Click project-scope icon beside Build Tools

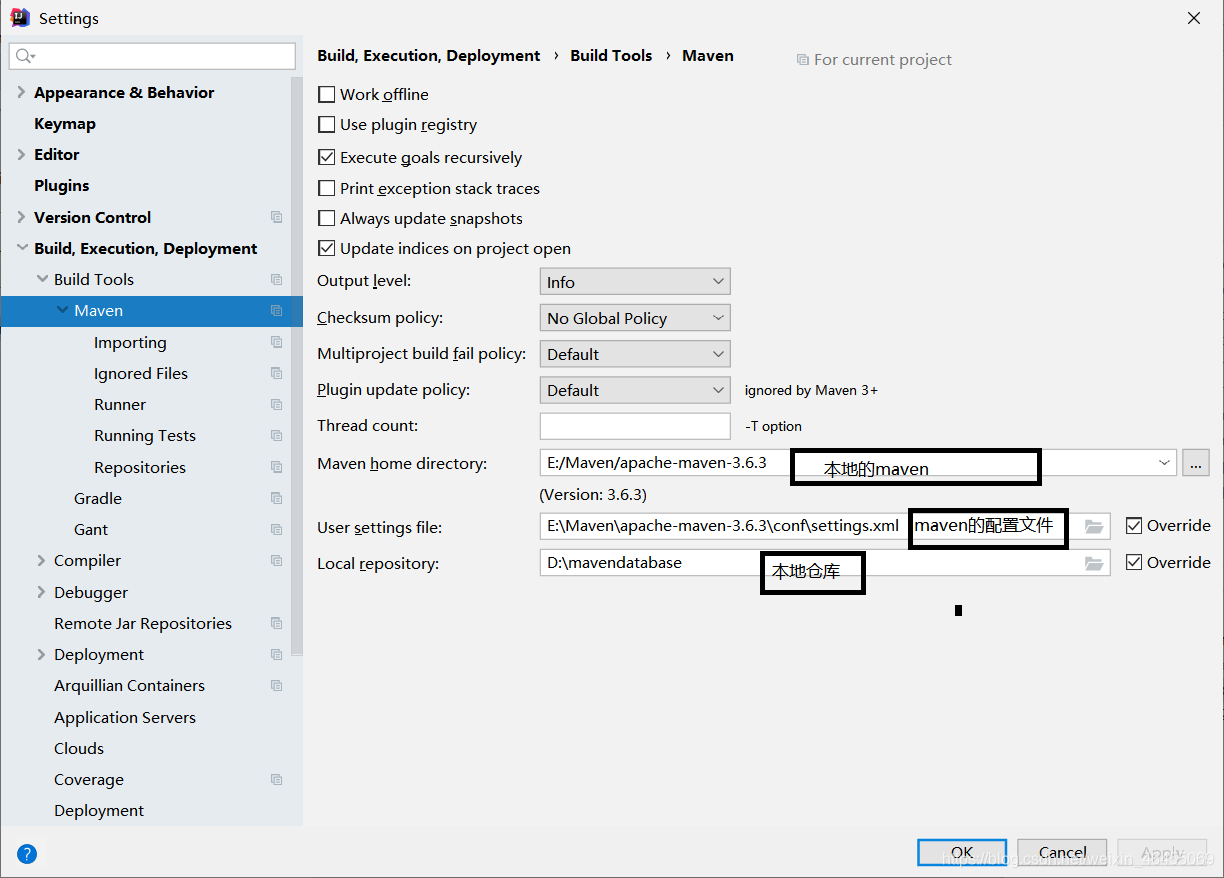pos(276,279)
